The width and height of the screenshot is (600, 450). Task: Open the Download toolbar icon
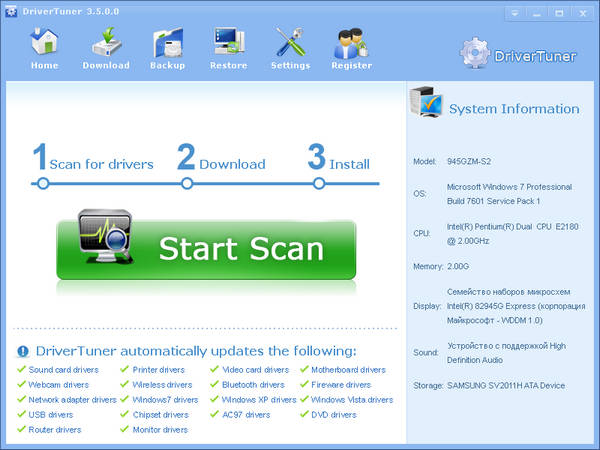click(x=105, y=44)
